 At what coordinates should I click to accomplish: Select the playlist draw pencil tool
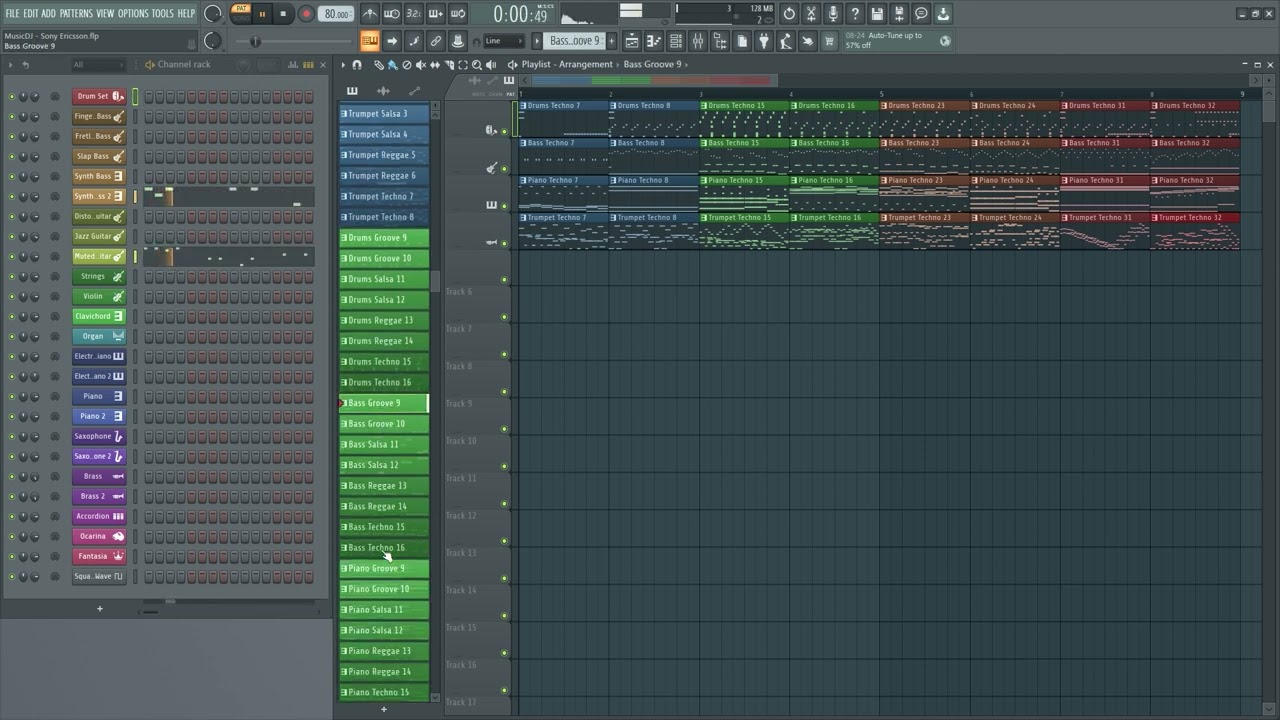[380, 64]
